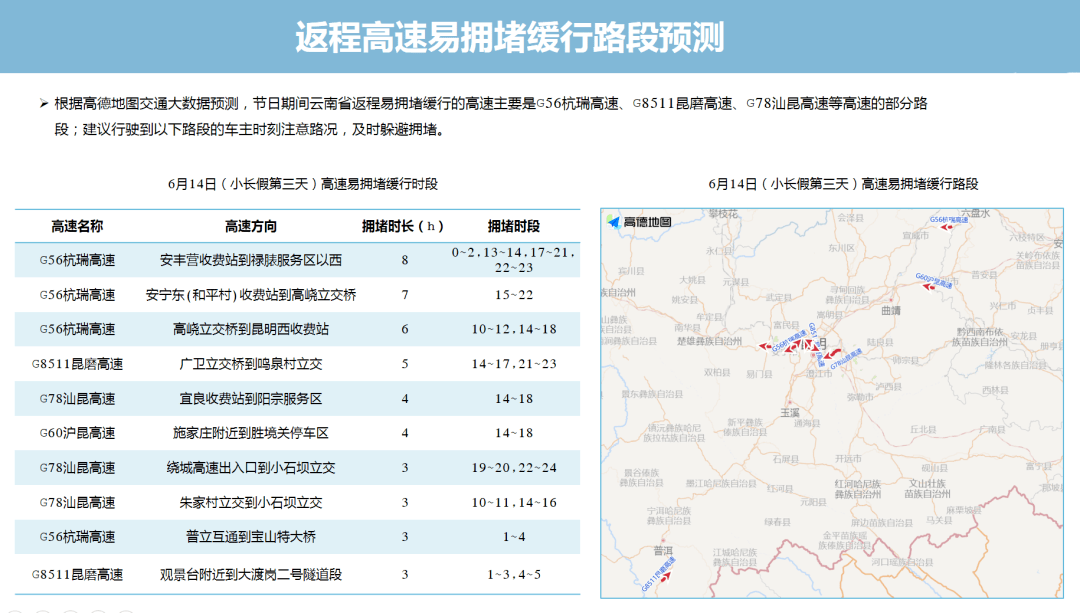This screenshot has width=1080, height=613.
Task: Click the 拥堵时段 column header
Action: pos(514,226)
